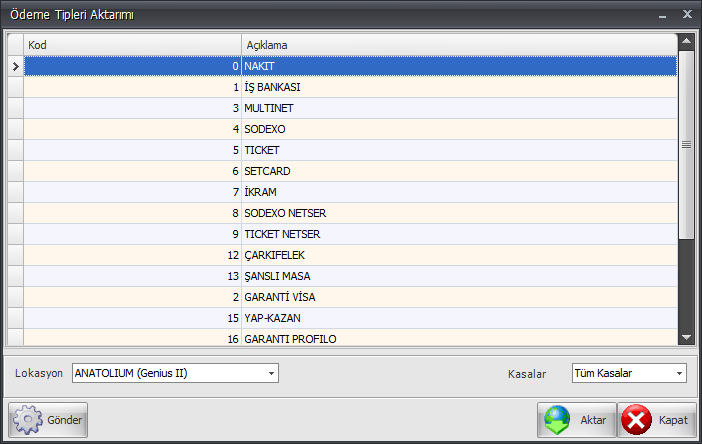Click the vertical scrollbar thumb
Screen dimensions: 702x444
686,145
